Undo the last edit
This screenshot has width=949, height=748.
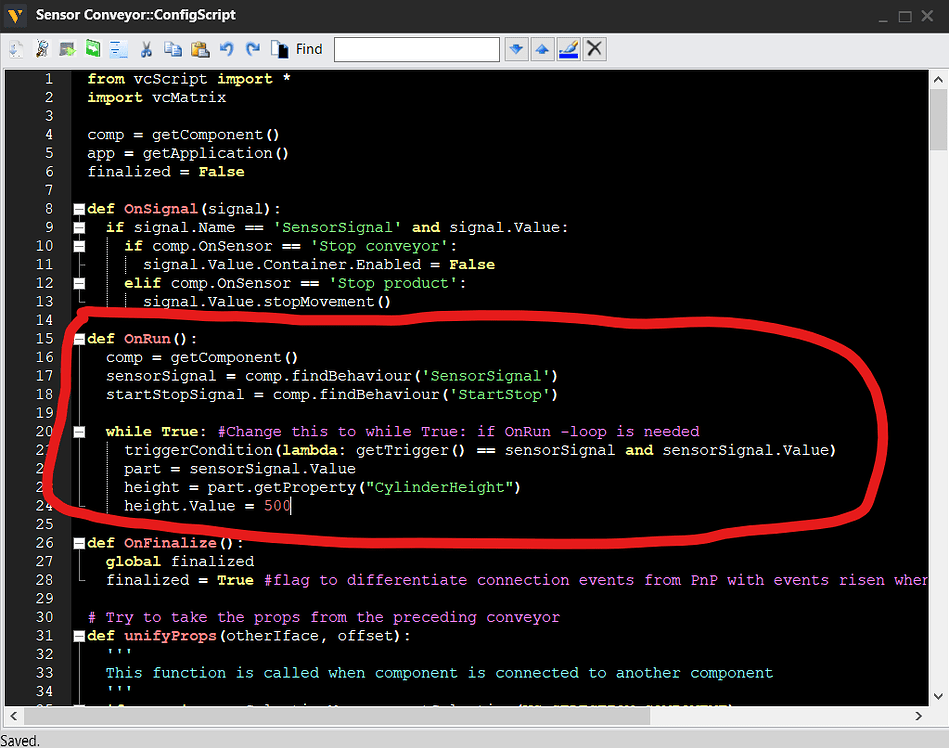227,49
